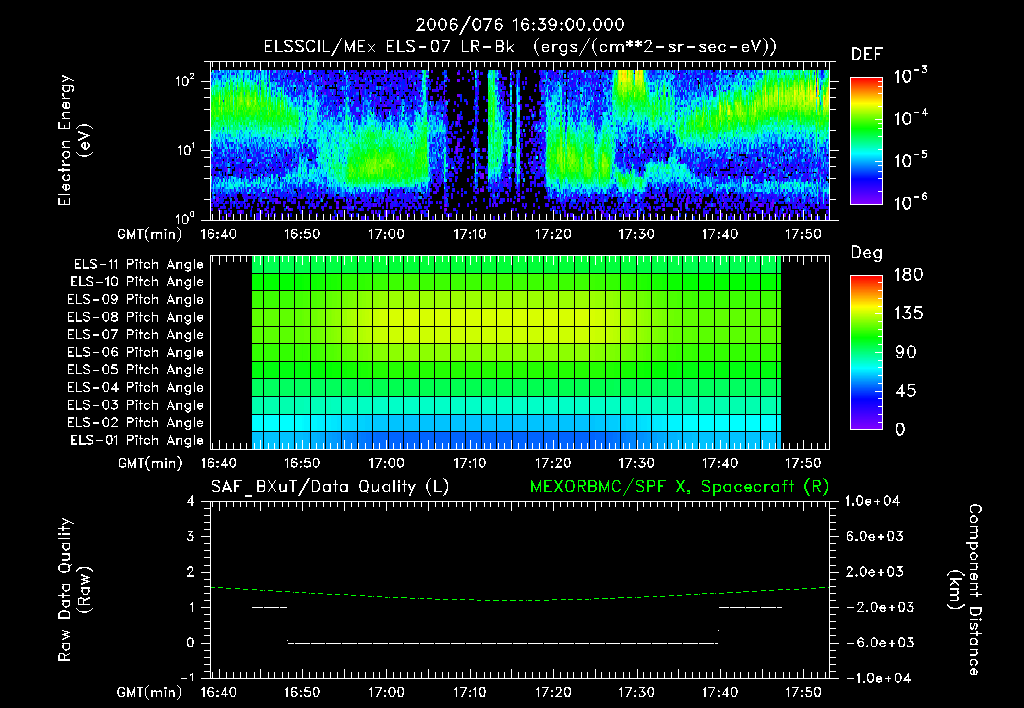Click the 'ELS-02 Pitch Angle' row label

(x=135, y=423)
